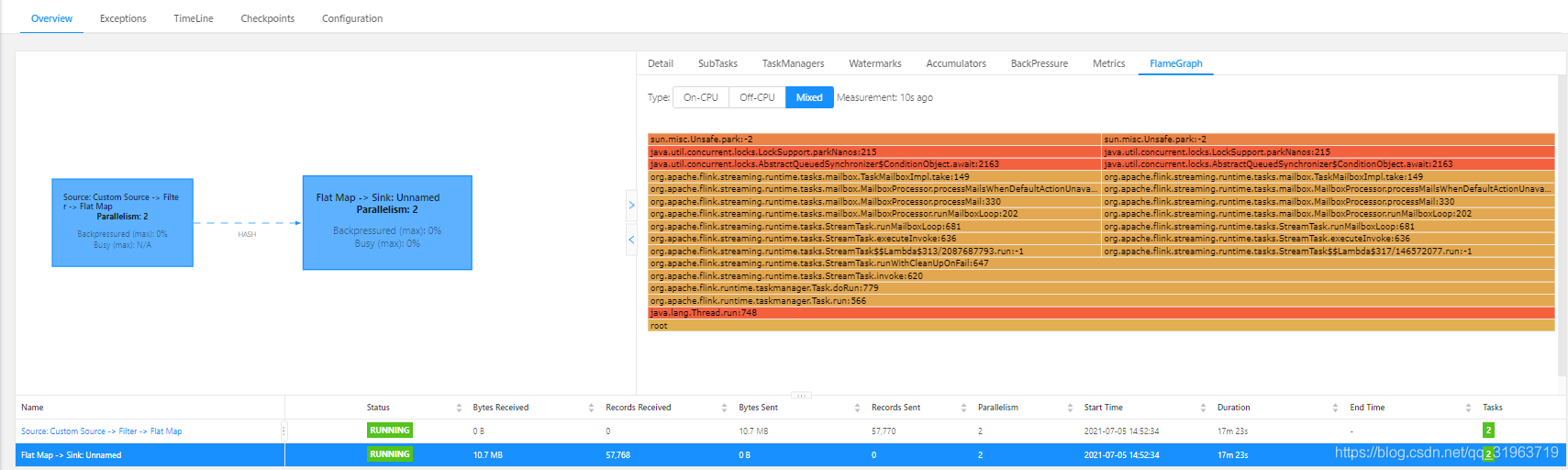Click RUNNING badge of Source row
Image resolution: width=1568 pixels, height=470 pixels.
click(x=390, y=431)
